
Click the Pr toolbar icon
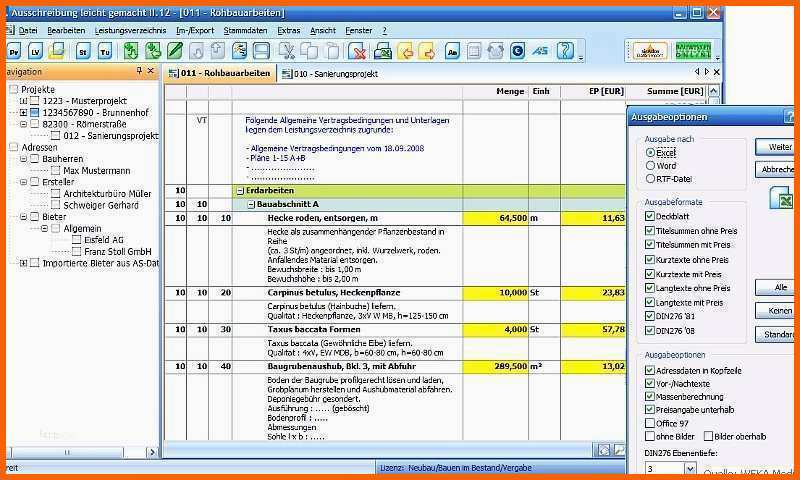[14, 52]
